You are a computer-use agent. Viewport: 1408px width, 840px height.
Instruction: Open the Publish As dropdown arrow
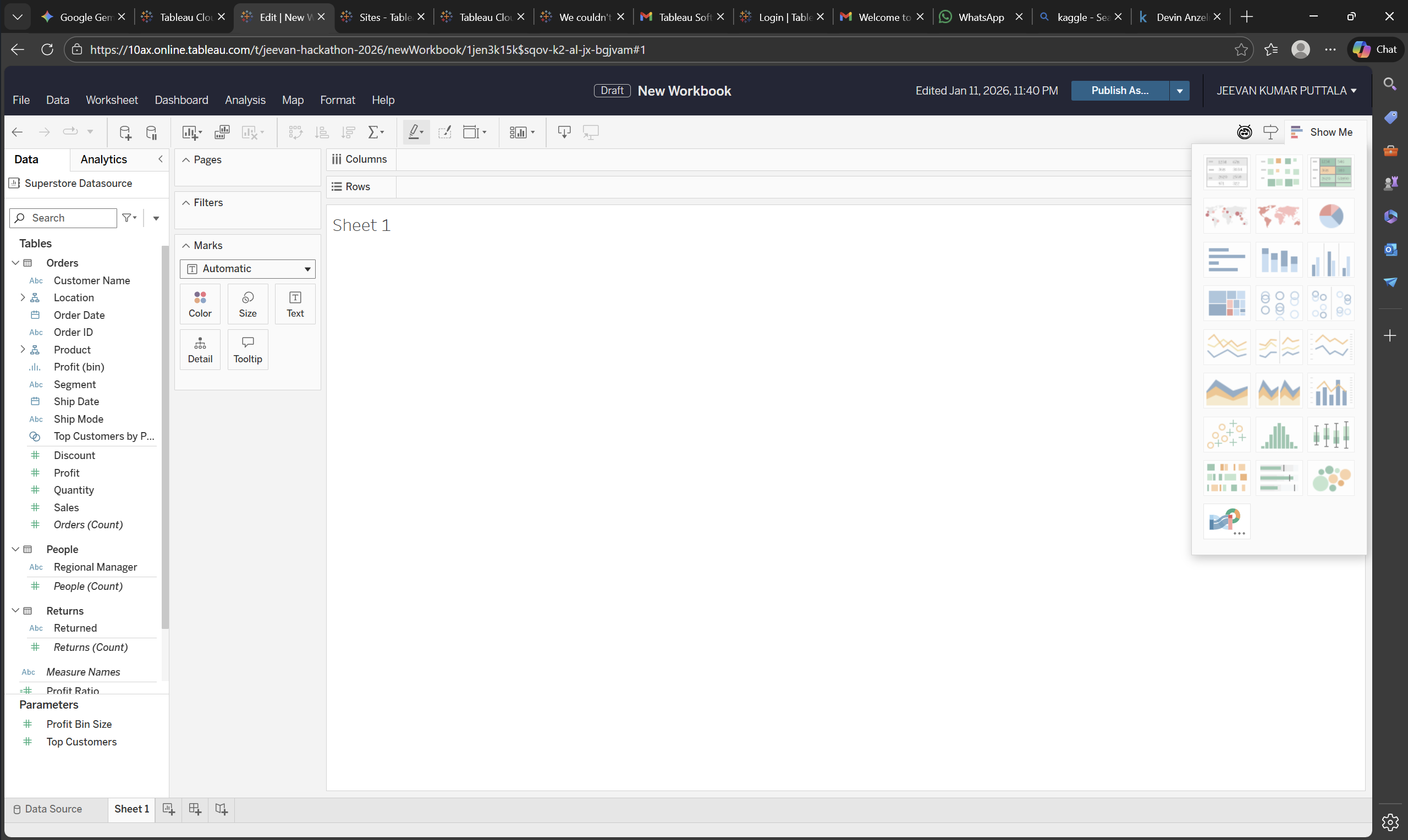1179,91
